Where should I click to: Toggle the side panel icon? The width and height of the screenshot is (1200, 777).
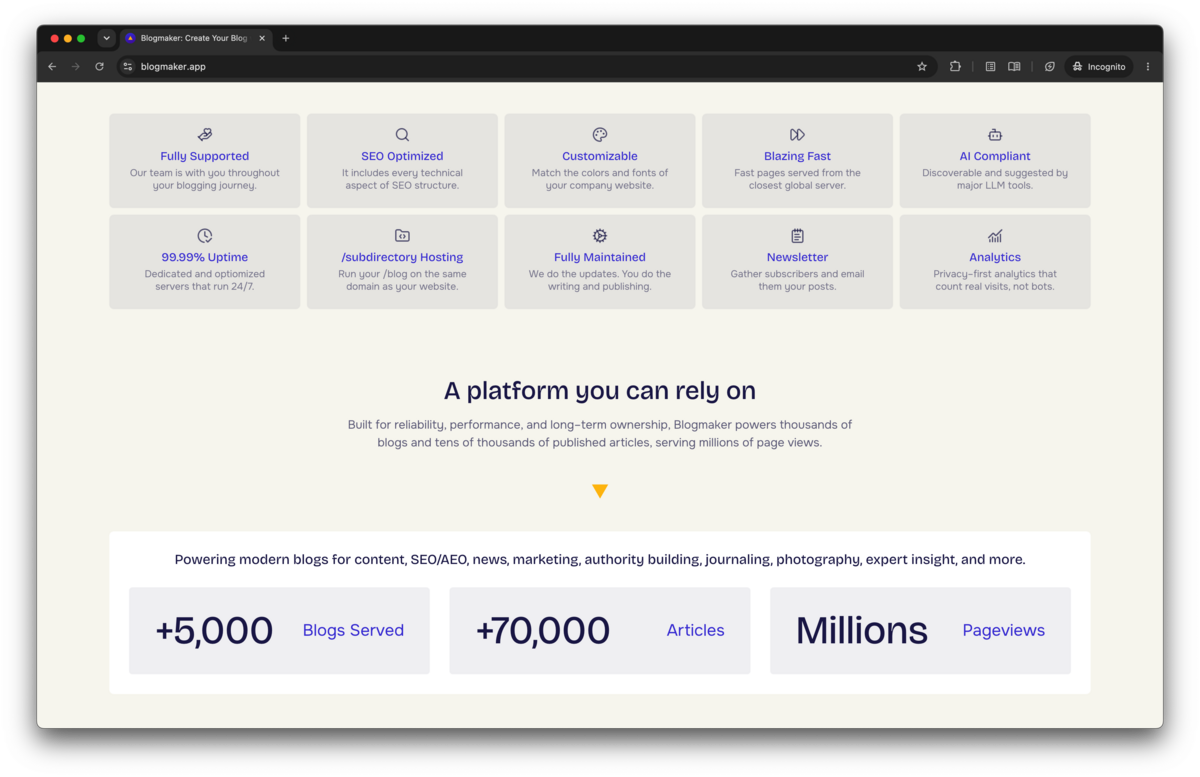coord(990,67)
